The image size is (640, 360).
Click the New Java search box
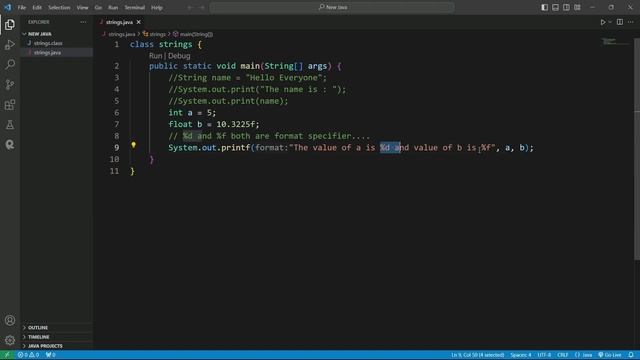332,7
